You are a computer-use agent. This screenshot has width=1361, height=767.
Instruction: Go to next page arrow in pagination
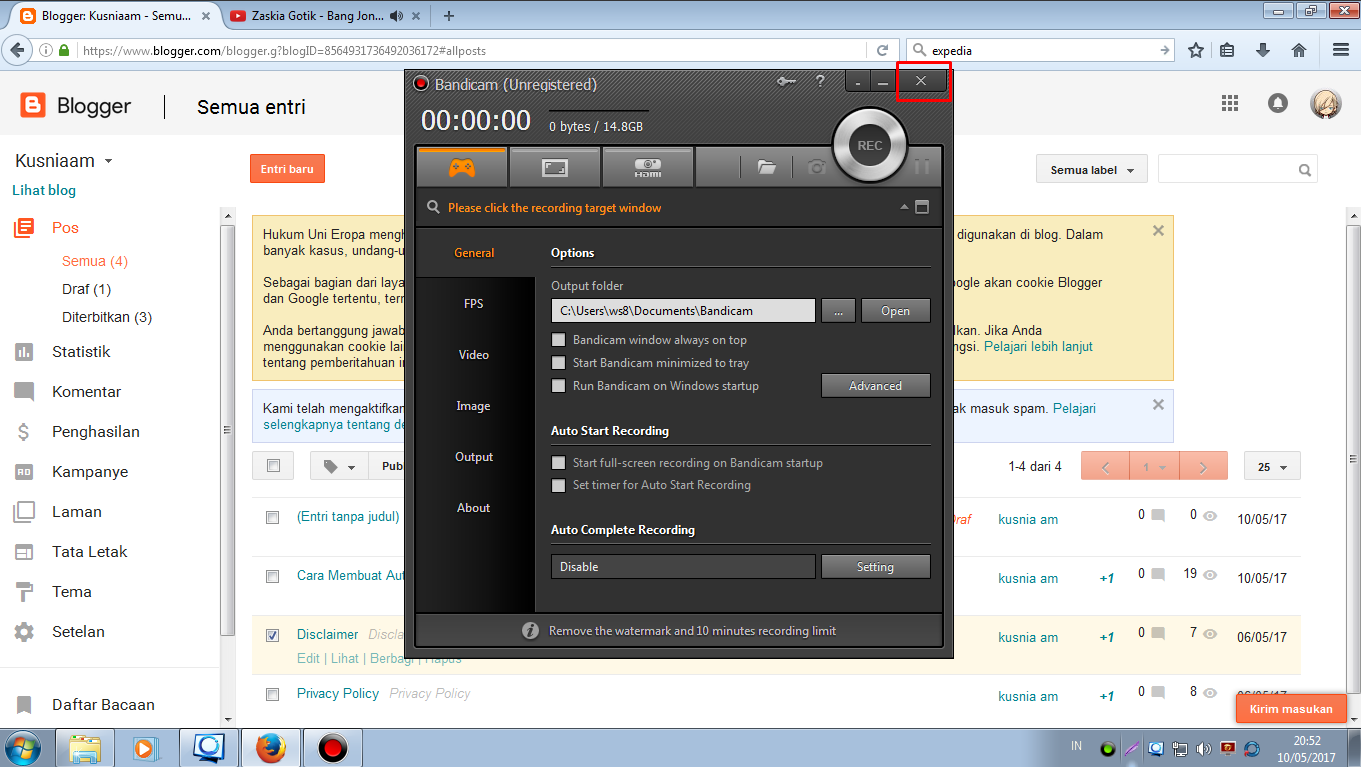click(x=1203, y=467)
